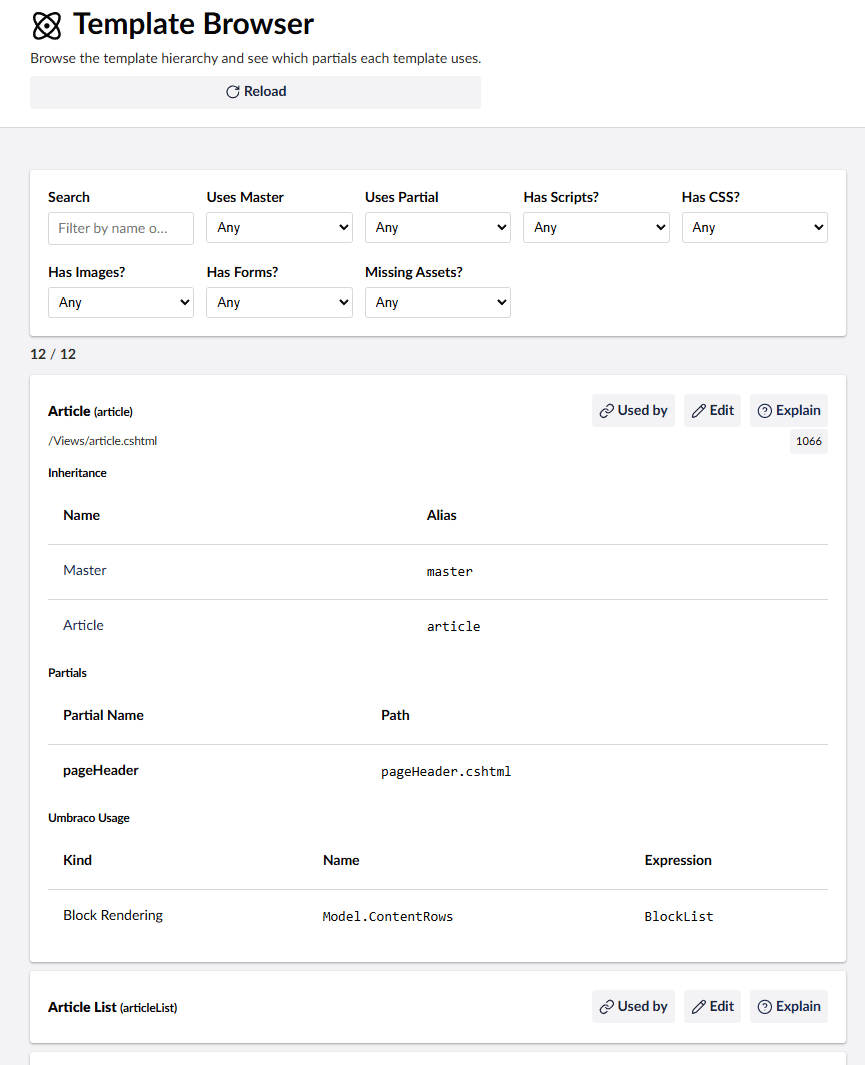Click Edit button for Article template
This screenshot has width=865, height=1065.
[712, 410]
